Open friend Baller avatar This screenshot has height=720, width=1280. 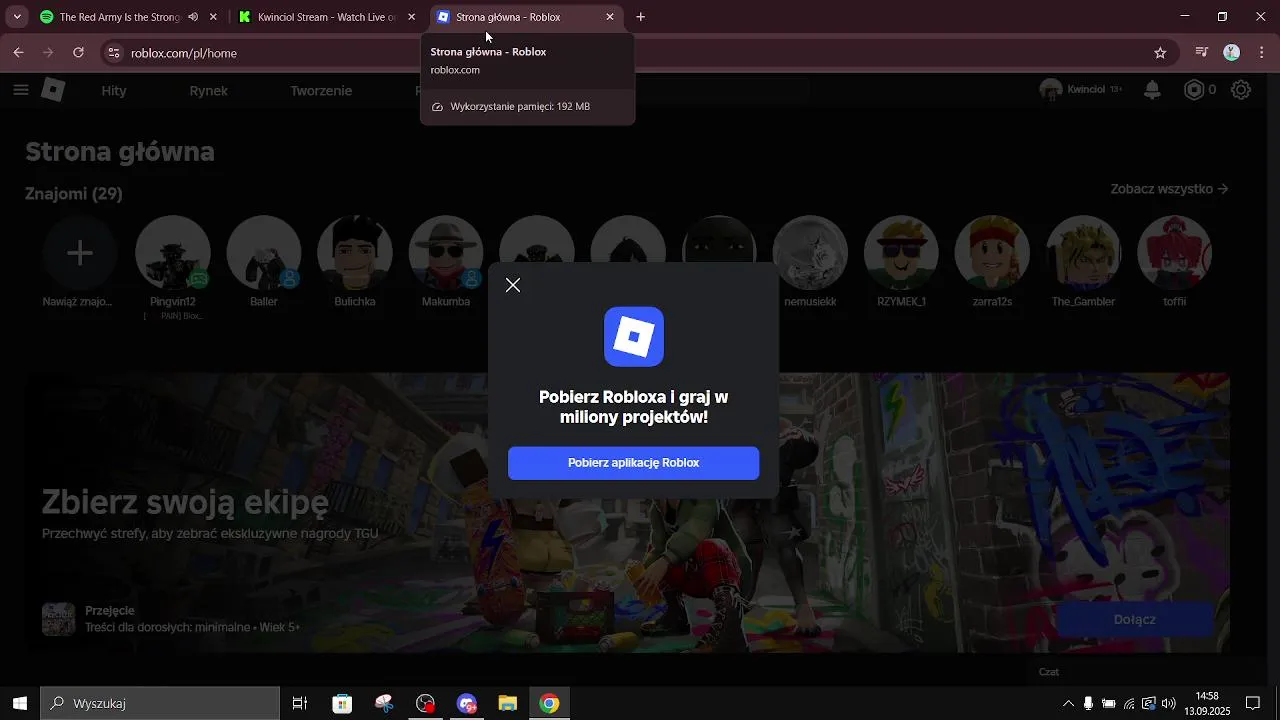pos(264,253)
